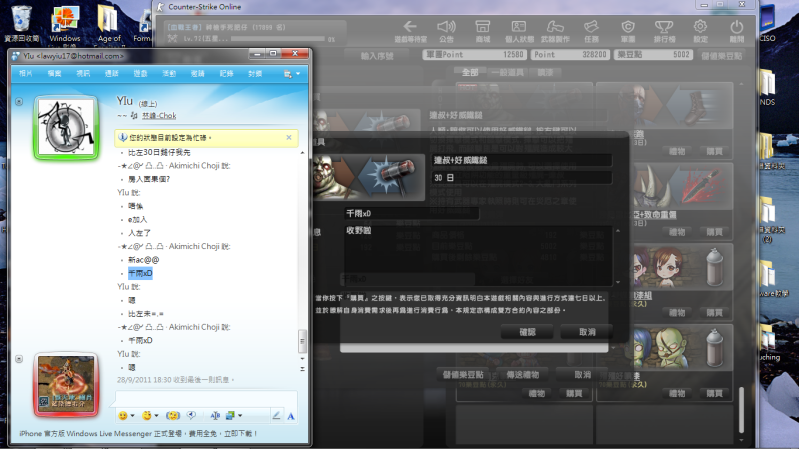The image size is (799, 449).
Task: Click the Messenger chat scrollbar thumb
Action: (302, 341)
